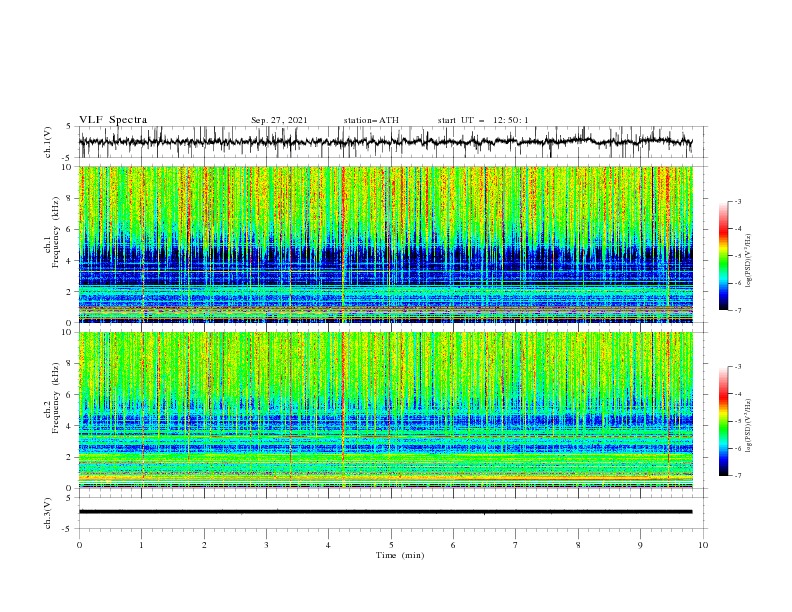Image resolution: width=792 pixels, height=612 pixels.
Task: Click the "10" tick on the time axis
Action: [x=703, y=545]
